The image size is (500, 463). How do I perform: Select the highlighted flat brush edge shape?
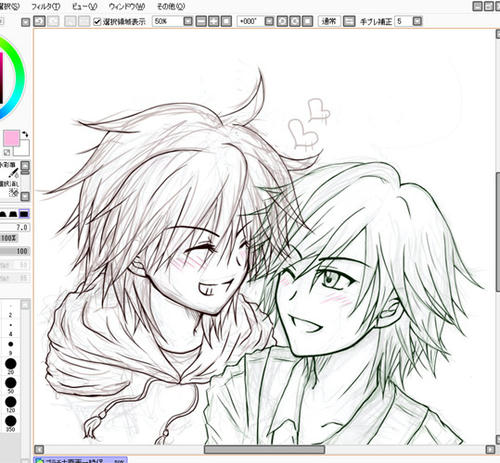tap(24, 214)
